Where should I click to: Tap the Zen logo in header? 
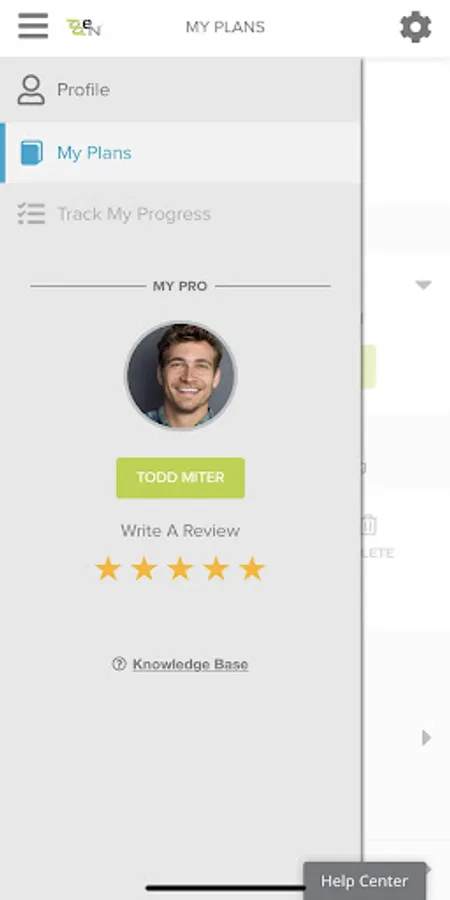coord(84,26)
